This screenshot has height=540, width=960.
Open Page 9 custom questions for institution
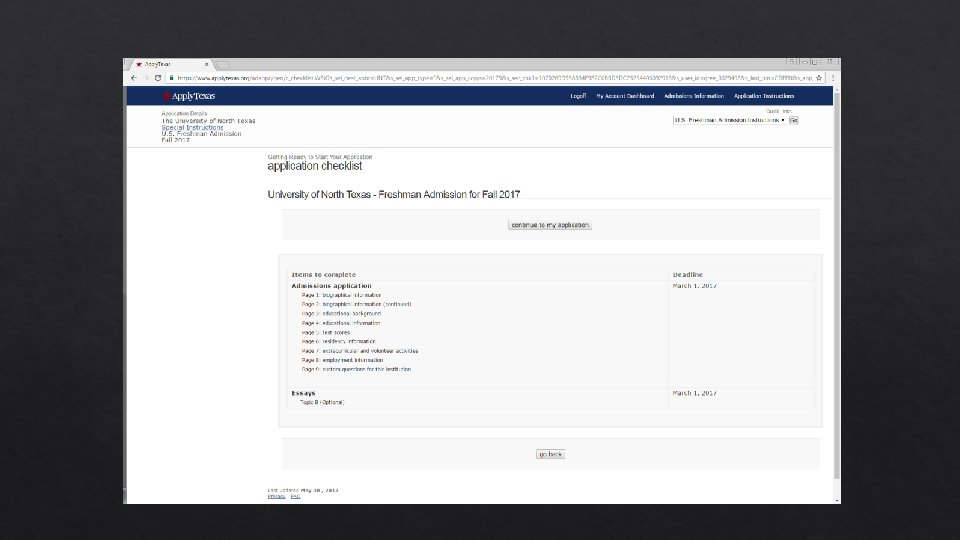click(356, 369)
